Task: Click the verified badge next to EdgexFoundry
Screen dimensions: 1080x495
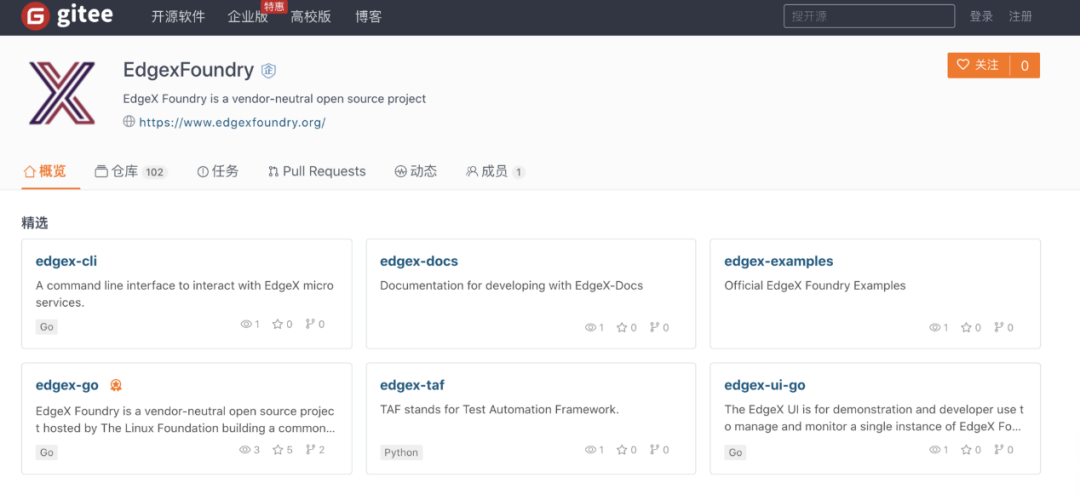Action: (x=268, y=70)
